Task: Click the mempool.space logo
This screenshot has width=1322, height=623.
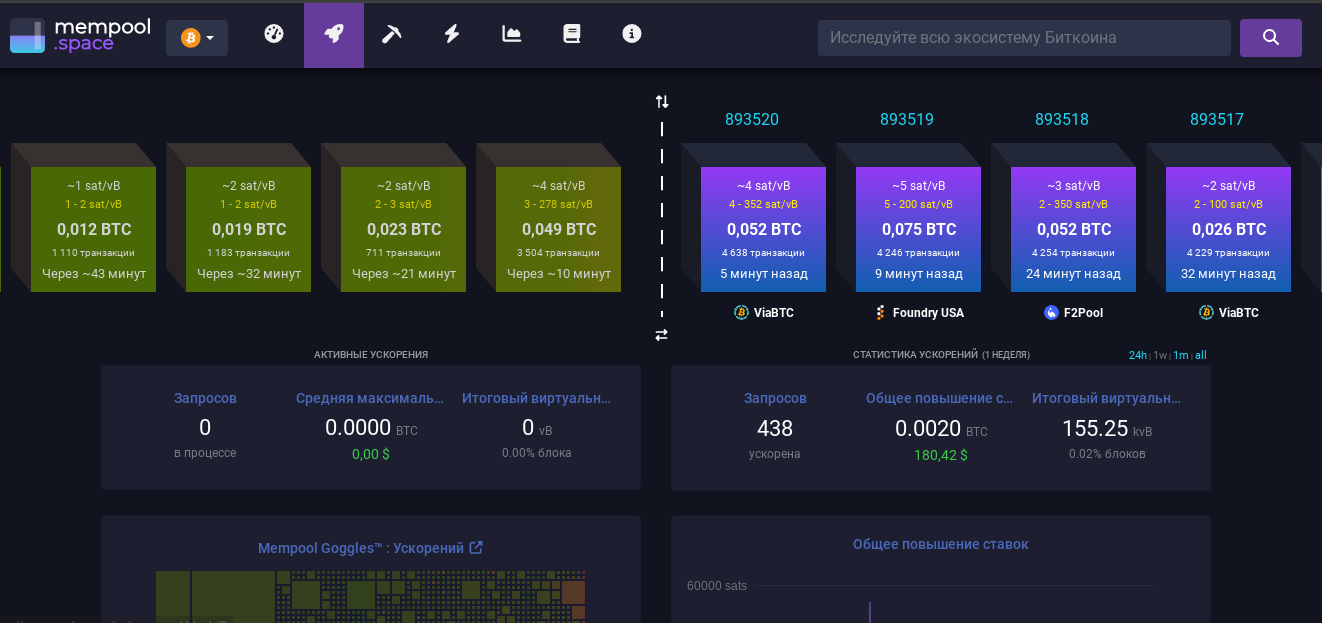Action: click(80, 36)
